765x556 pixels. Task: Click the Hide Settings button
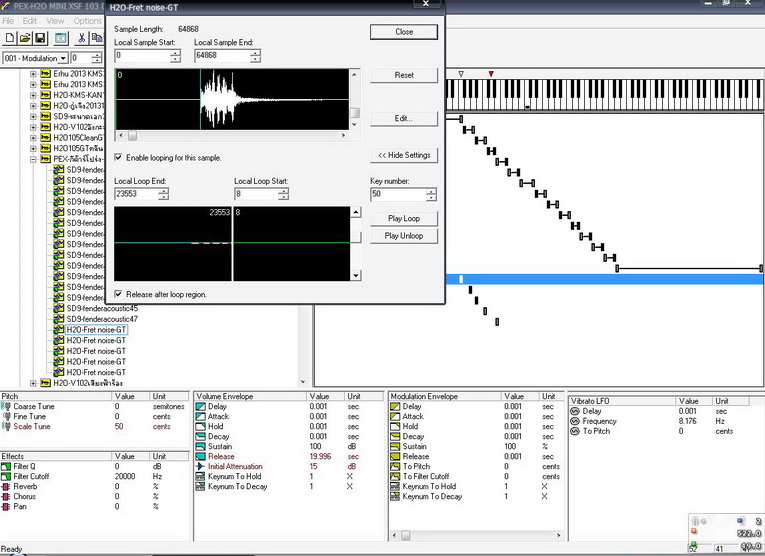(x=403, y=155)
